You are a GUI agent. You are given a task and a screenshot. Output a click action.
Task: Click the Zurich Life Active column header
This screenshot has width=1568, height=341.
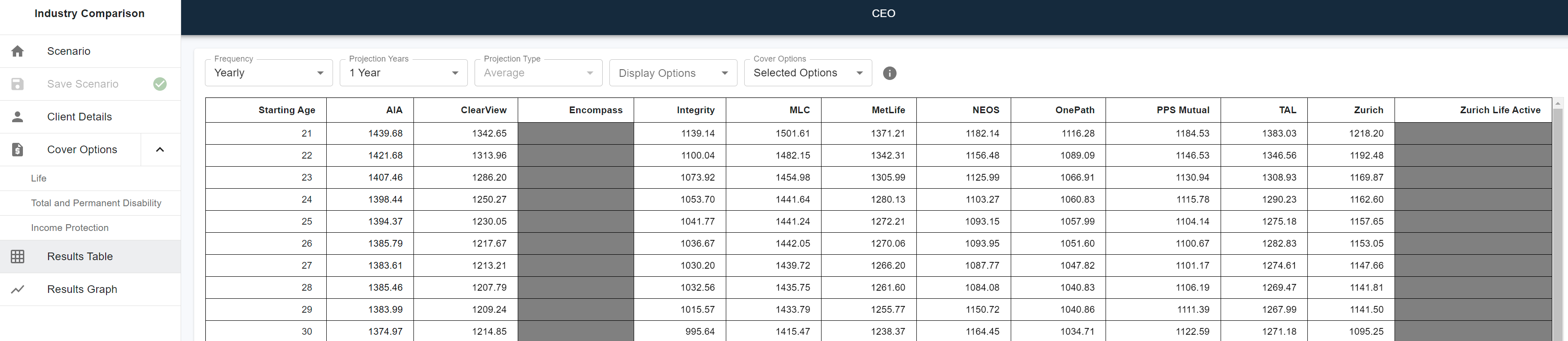(x=1473, y=110)
